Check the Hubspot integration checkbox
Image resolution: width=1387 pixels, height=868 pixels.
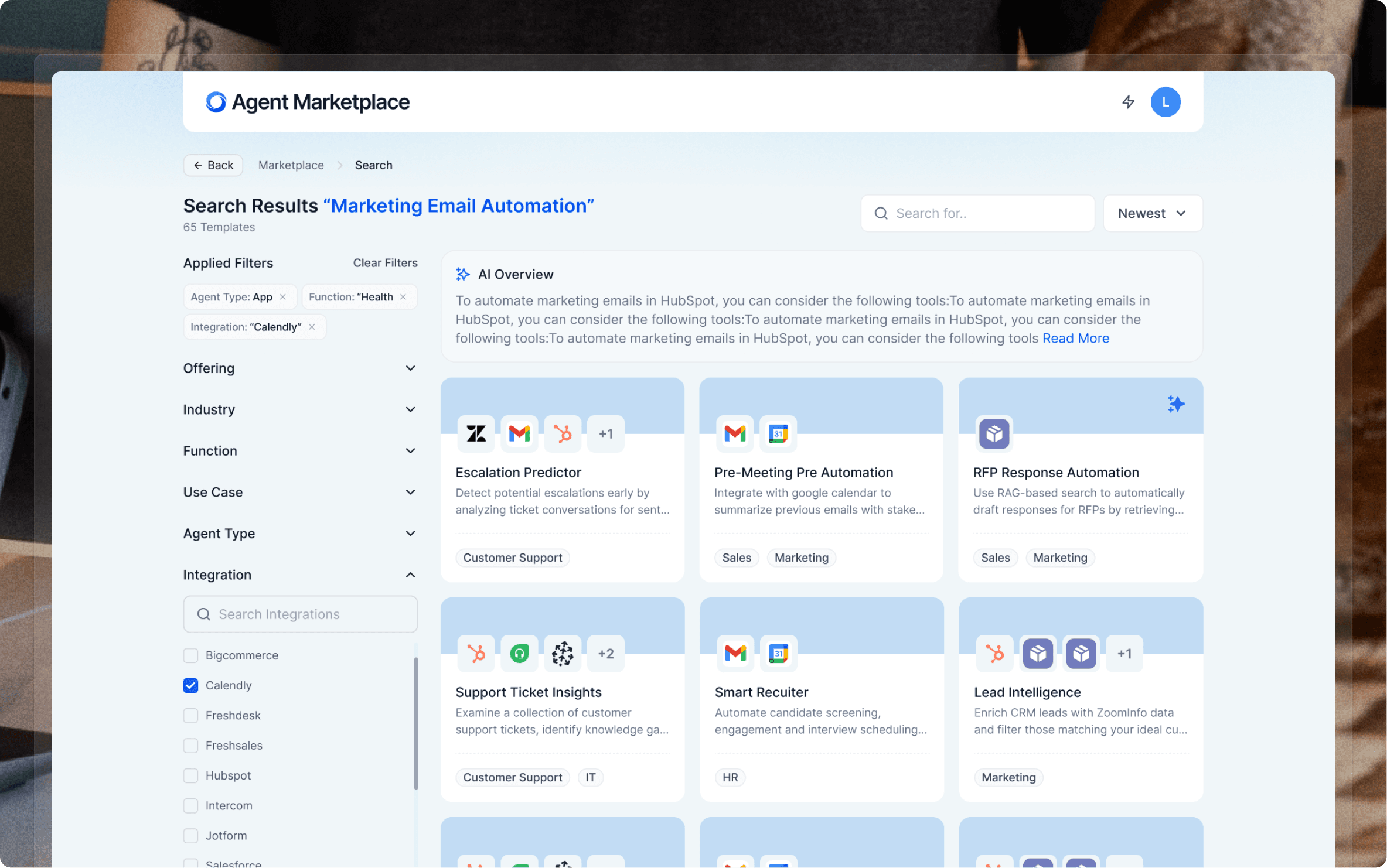coord(190,775)
